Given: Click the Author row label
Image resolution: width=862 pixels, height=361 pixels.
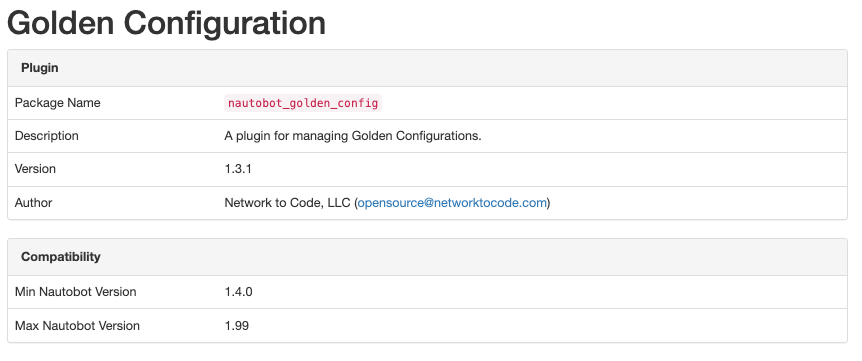Looking at the screenshot, I should click(34, 203).
